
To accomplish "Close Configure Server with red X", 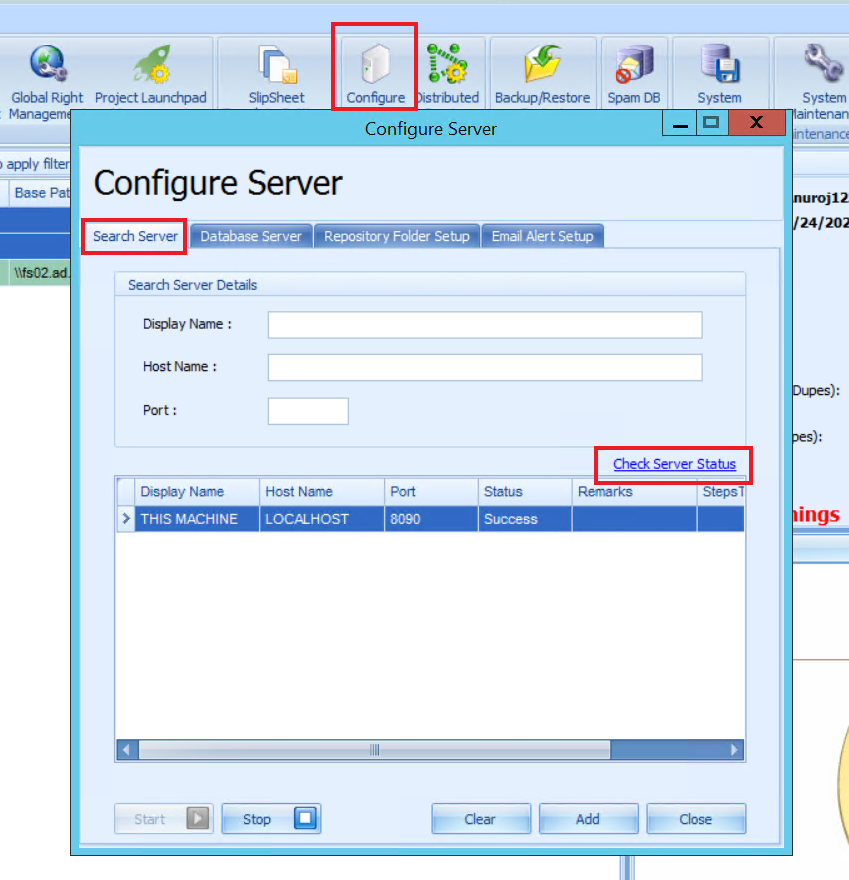I will pyautogui.click(x=756, y=123).
